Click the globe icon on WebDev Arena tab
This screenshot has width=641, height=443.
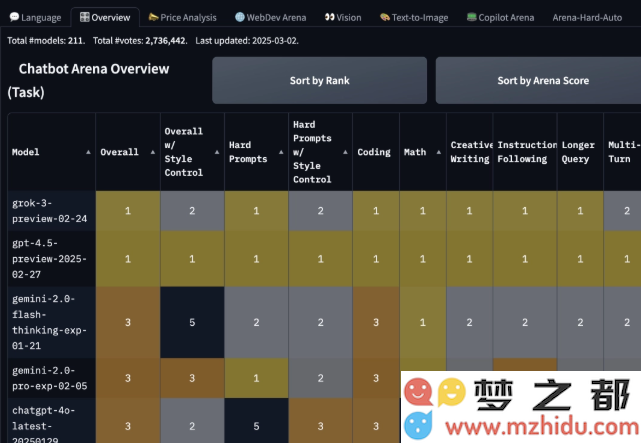tap(240, 17)
